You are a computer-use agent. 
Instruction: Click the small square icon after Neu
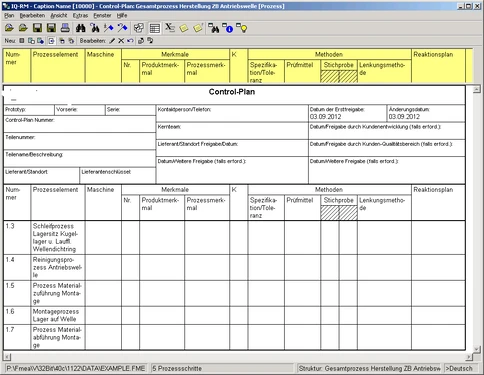tap(22, 41)
